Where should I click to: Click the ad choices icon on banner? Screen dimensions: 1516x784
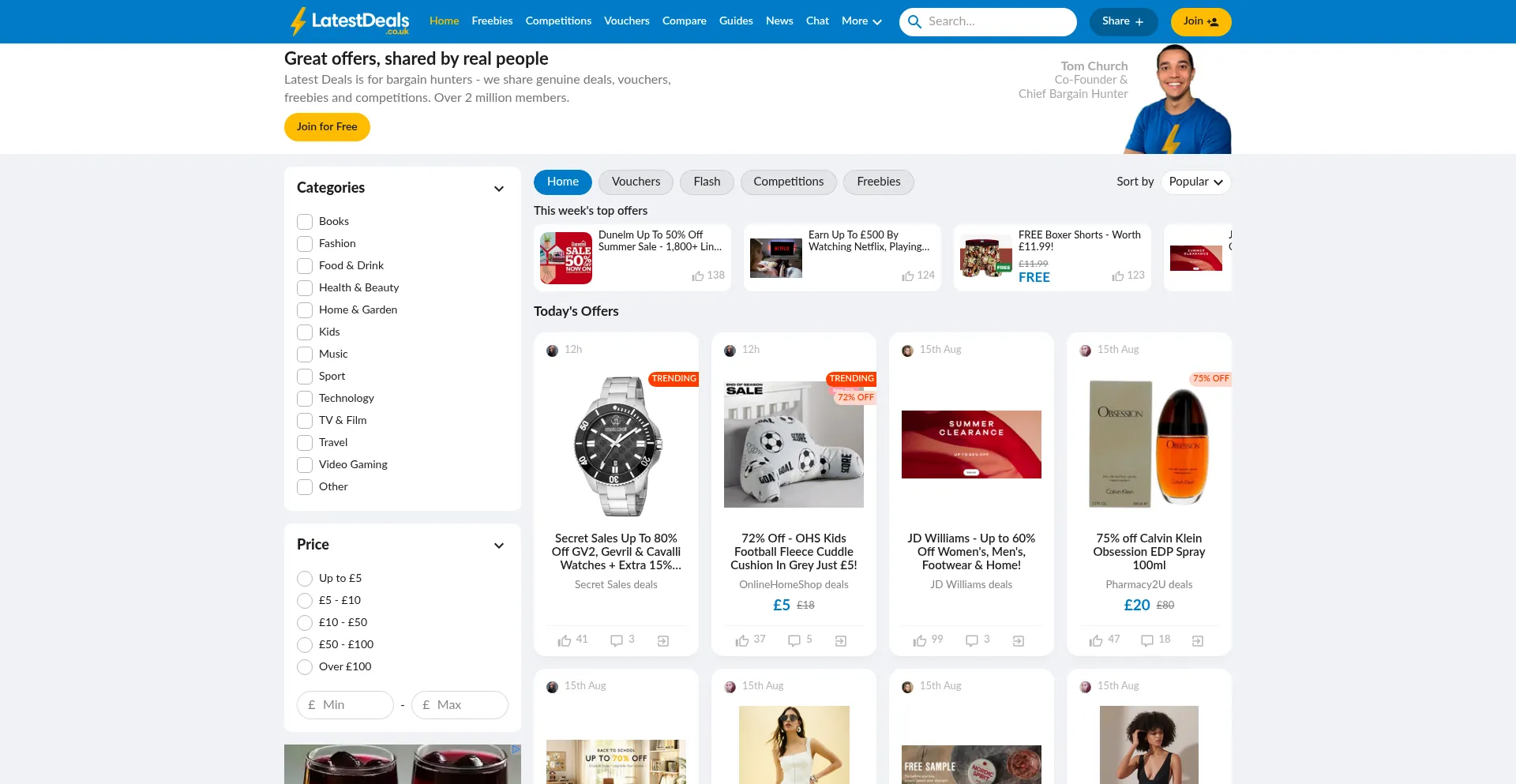coord(516,749)
